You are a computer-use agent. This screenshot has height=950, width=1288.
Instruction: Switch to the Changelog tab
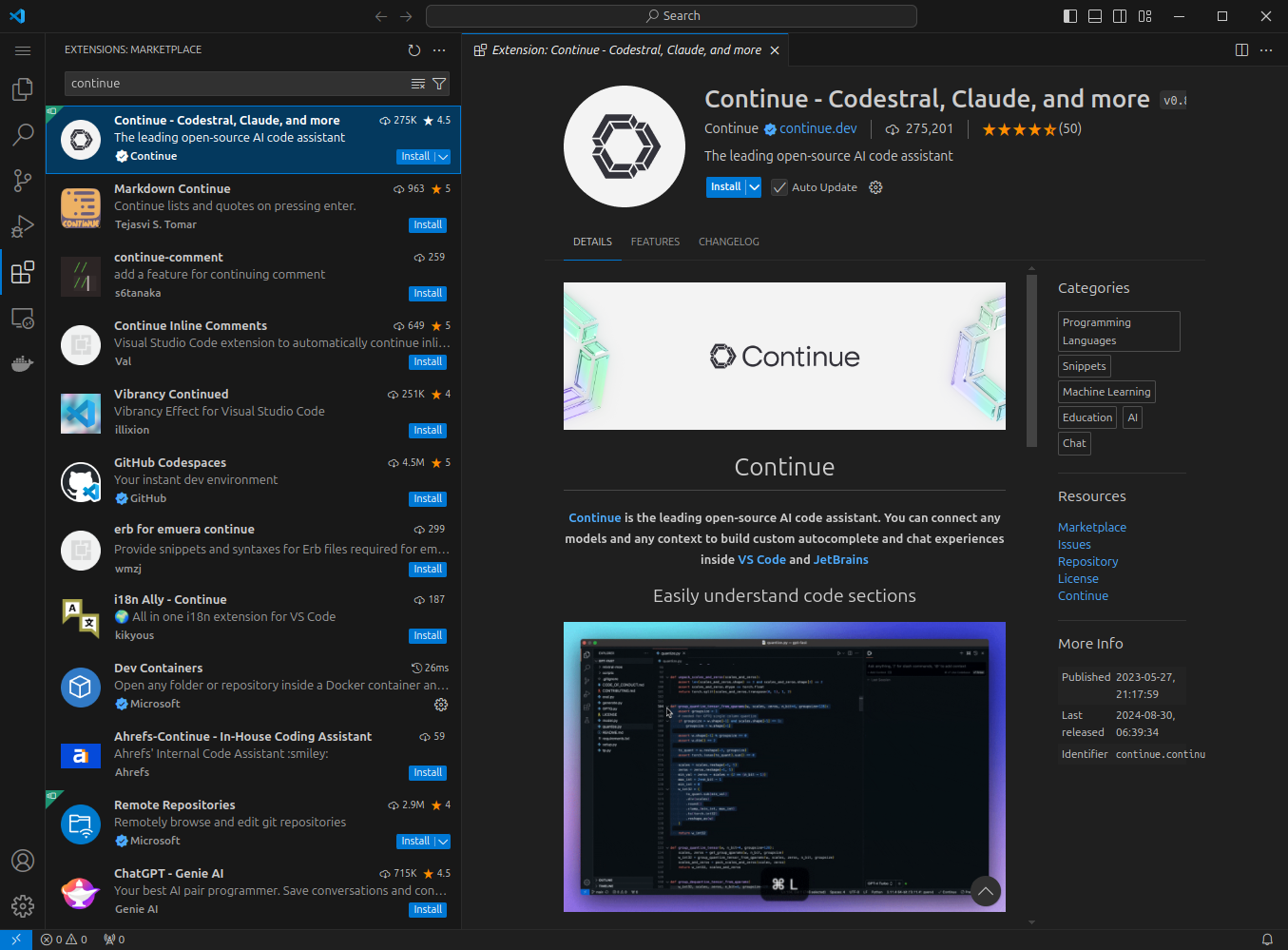728,242
